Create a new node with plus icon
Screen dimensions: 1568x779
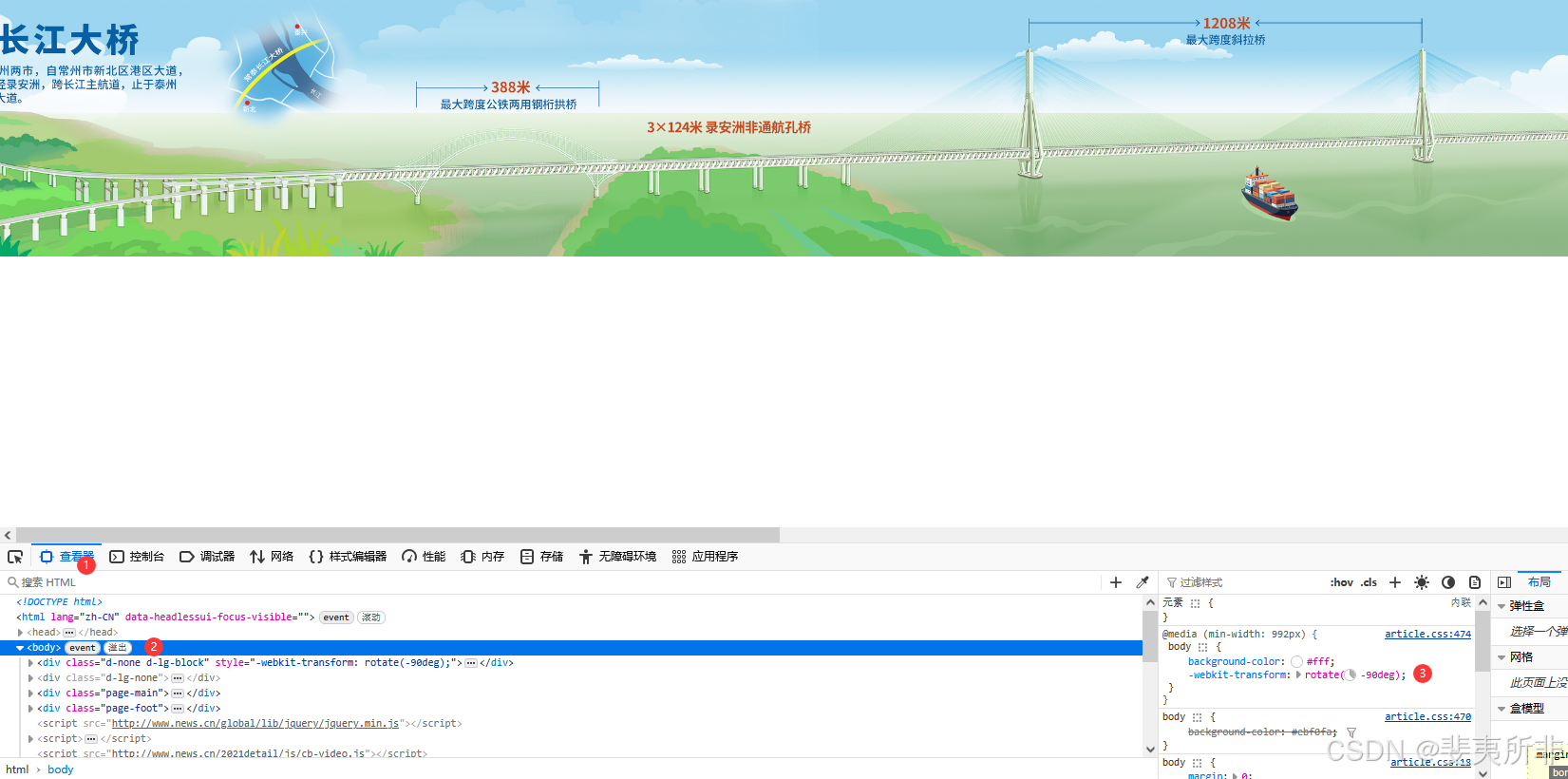pyautogui.click(x=1116, y=582)
